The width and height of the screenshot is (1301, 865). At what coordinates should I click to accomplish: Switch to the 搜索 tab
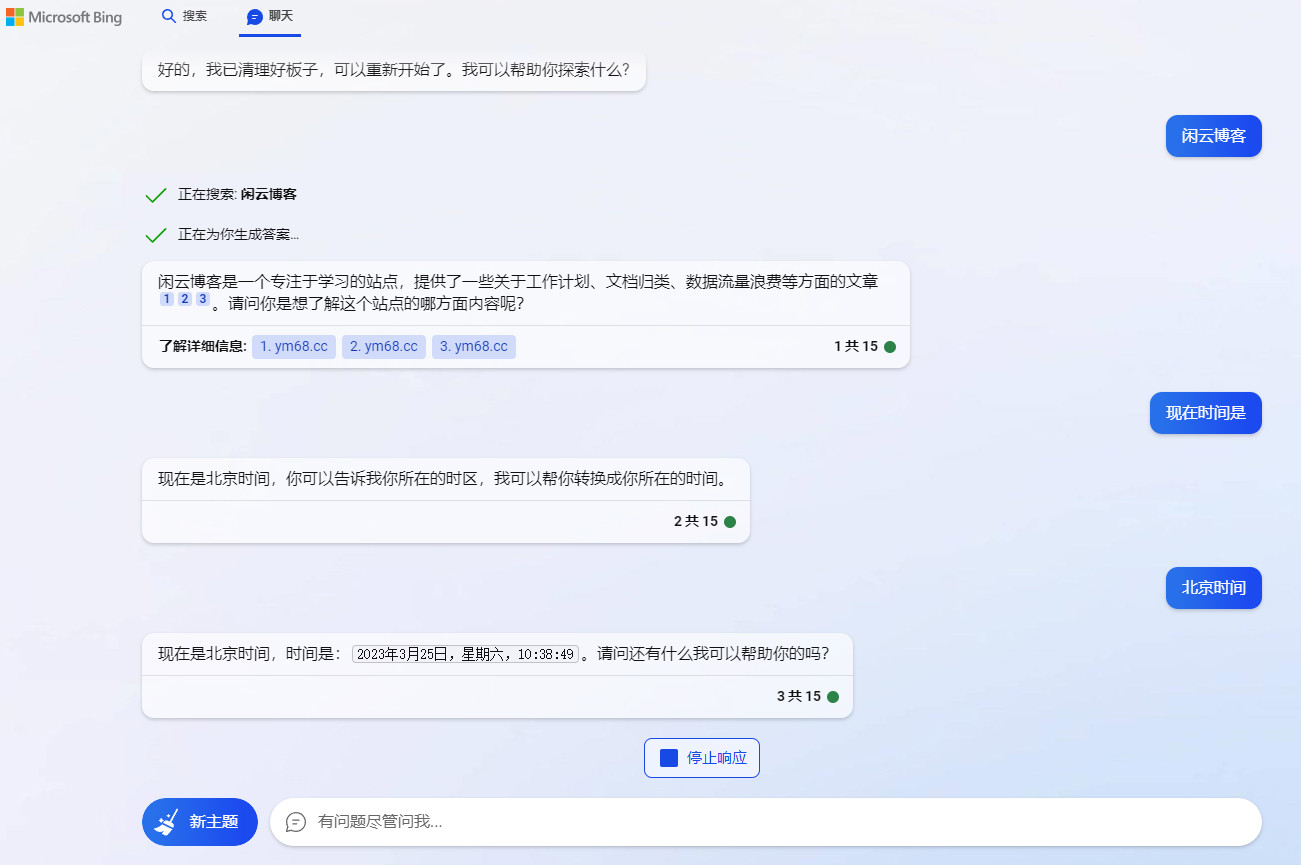click(x=184, y=16)
